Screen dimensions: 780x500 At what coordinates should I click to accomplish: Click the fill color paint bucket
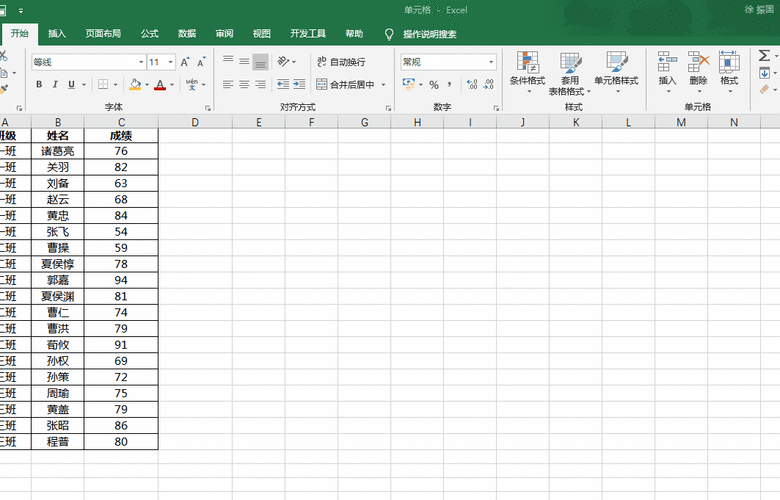(x=135, y=85)
